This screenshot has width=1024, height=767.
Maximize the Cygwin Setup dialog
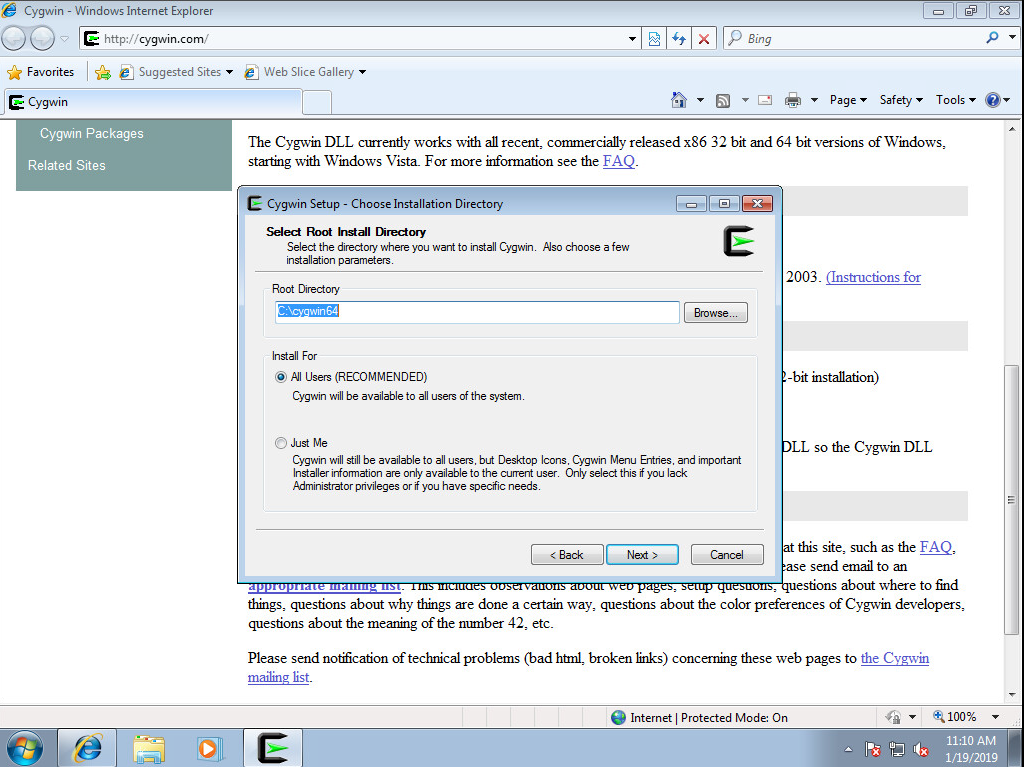click(724, 204)
